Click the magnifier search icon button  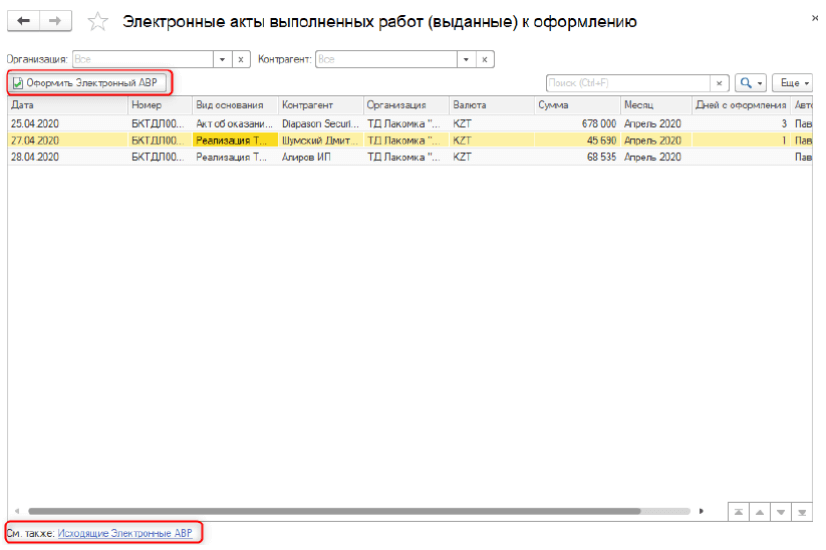pos(750,83)
